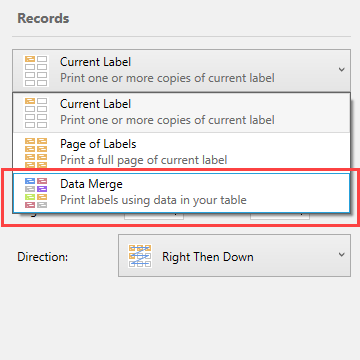This screenshot has width=360, height=360.
Task: Click the multicolored Data Merge icon
Action: (x=36, y=193)
